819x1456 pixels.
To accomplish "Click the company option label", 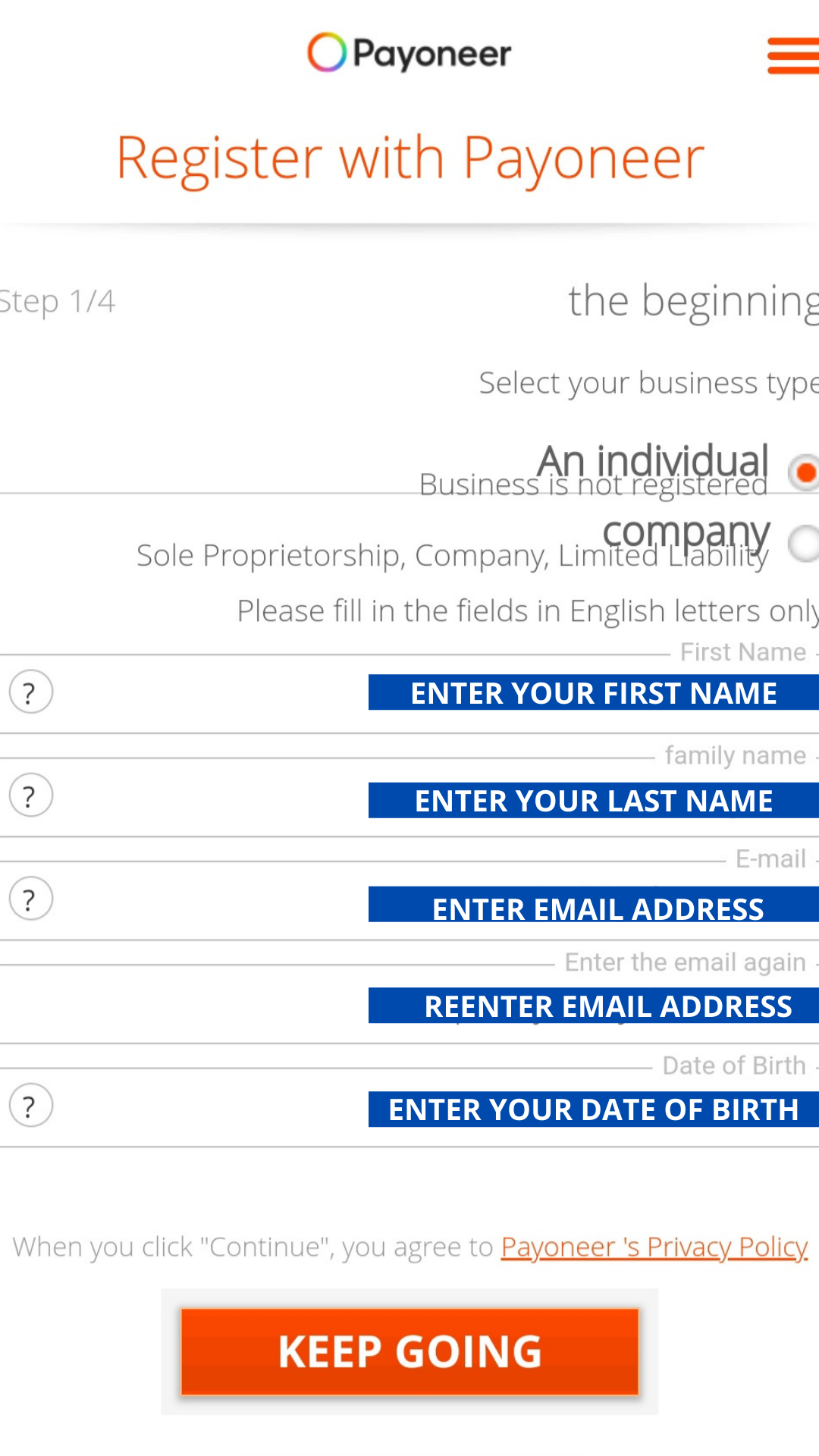I will pos(686,531).
